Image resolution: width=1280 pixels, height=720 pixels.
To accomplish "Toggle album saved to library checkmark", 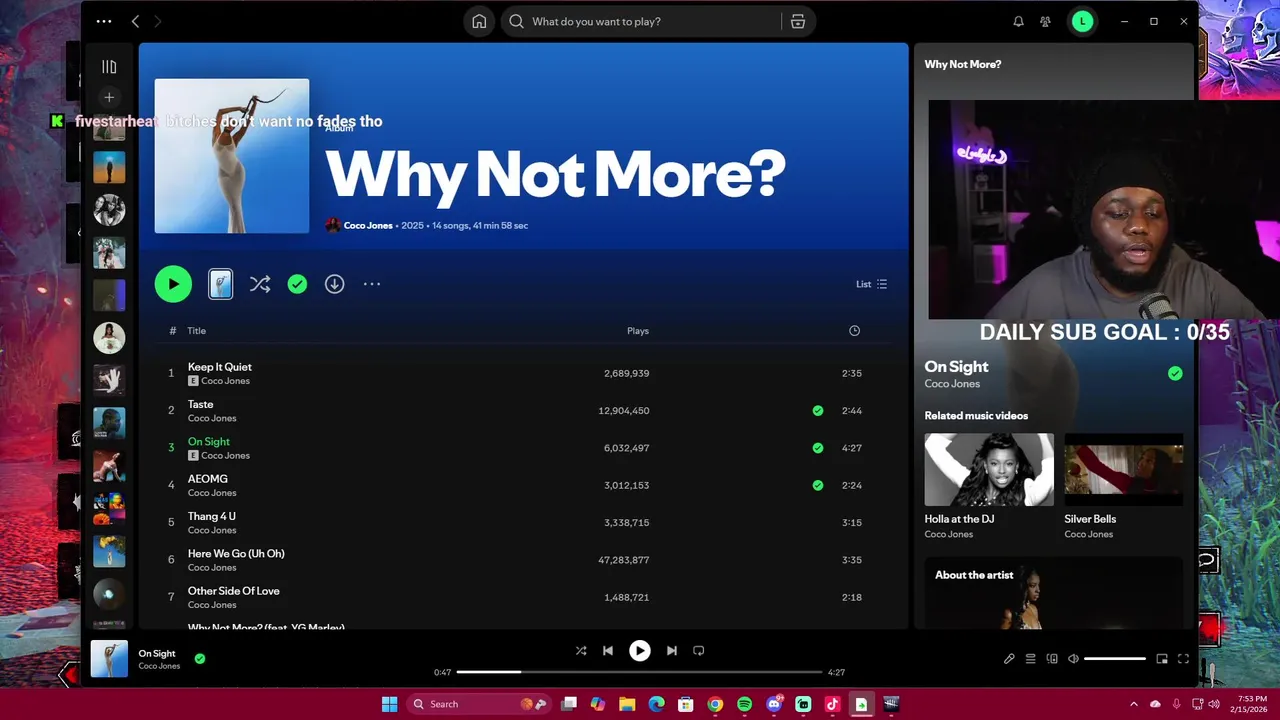I will point(297,284).
